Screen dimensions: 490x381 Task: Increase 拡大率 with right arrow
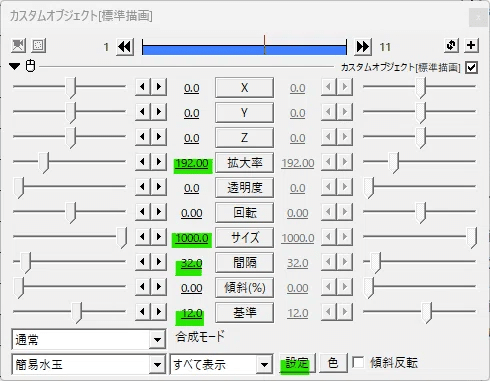pyautogui.click(x=159, y=162)
